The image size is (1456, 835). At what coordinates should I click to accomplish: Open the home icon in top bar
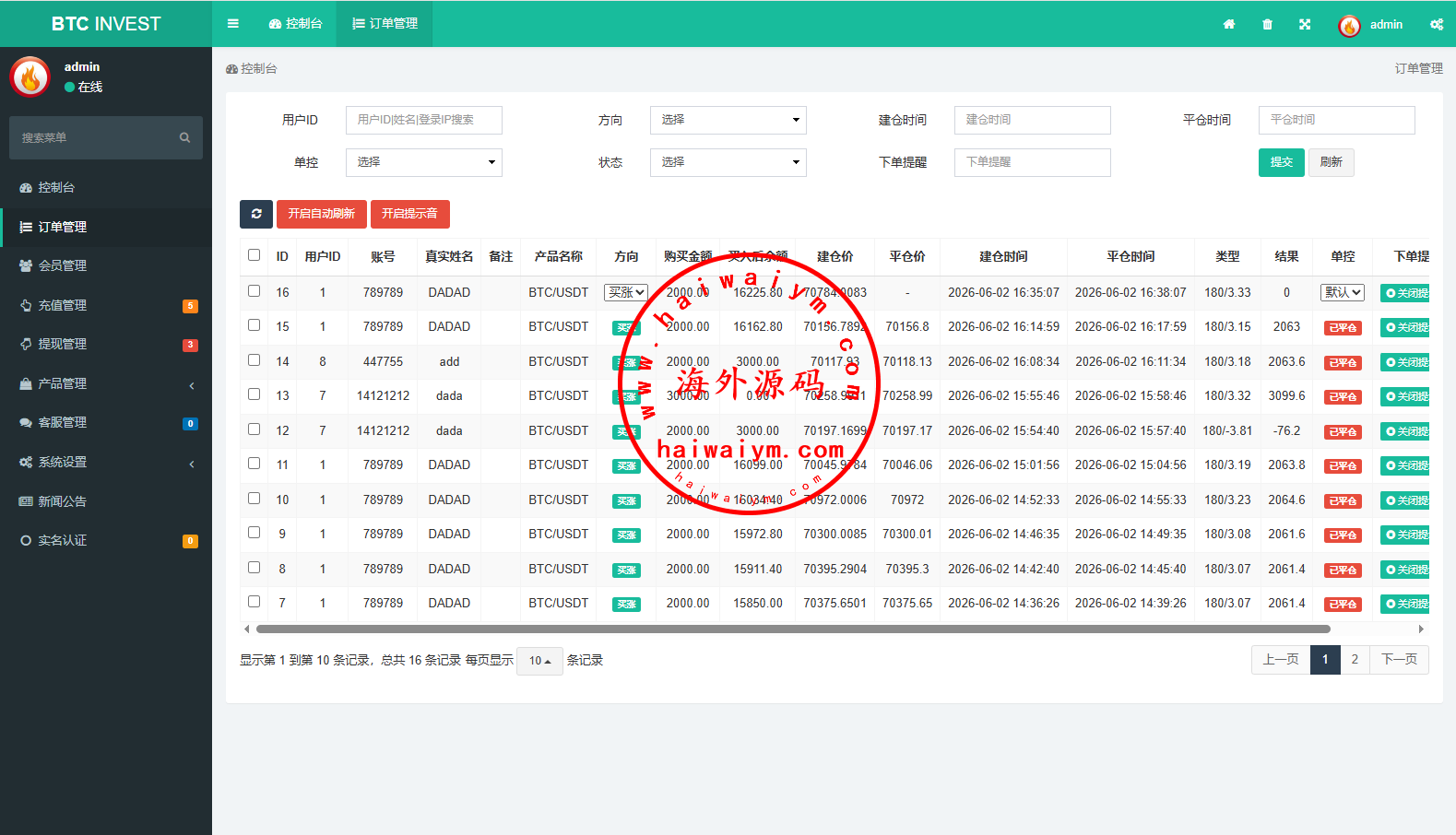point(1229,25)
